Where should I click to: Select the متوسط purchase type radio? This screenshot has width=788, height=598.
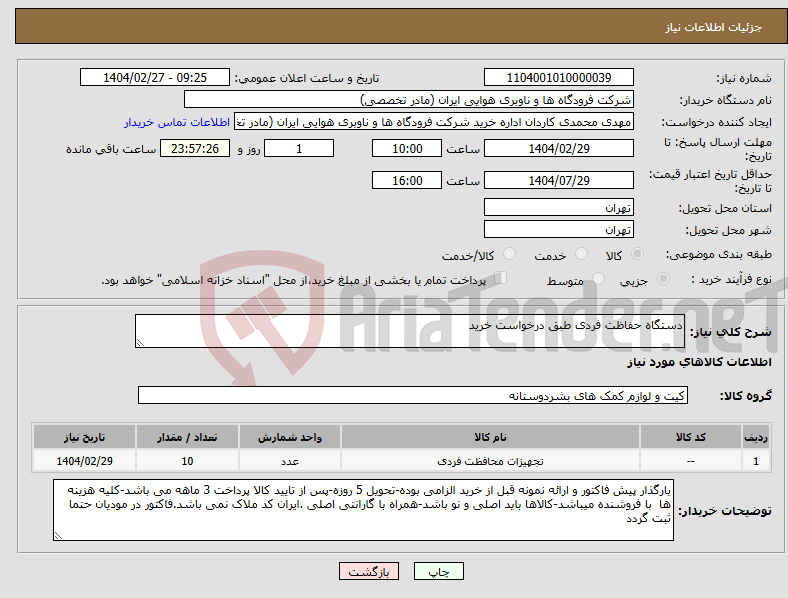pyautogui.click(x=599, y=279)
